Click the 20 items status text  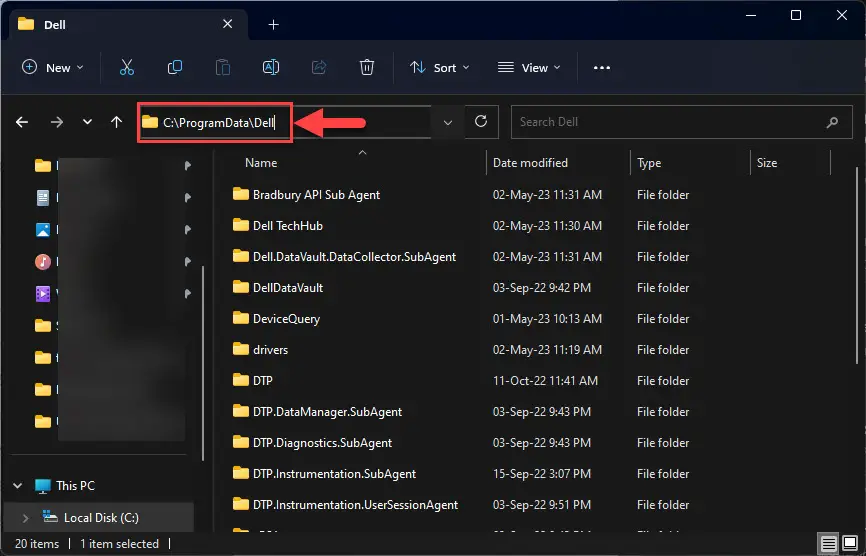36,544
